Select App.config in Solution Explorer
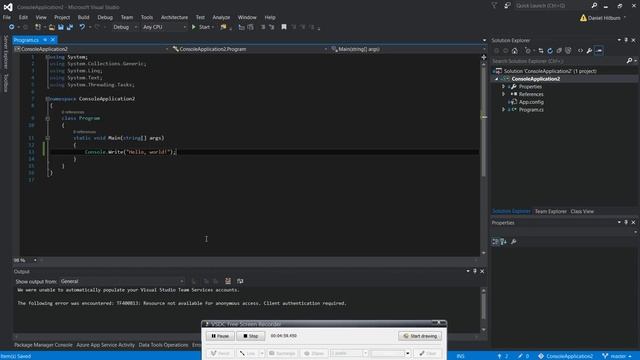 531,102
